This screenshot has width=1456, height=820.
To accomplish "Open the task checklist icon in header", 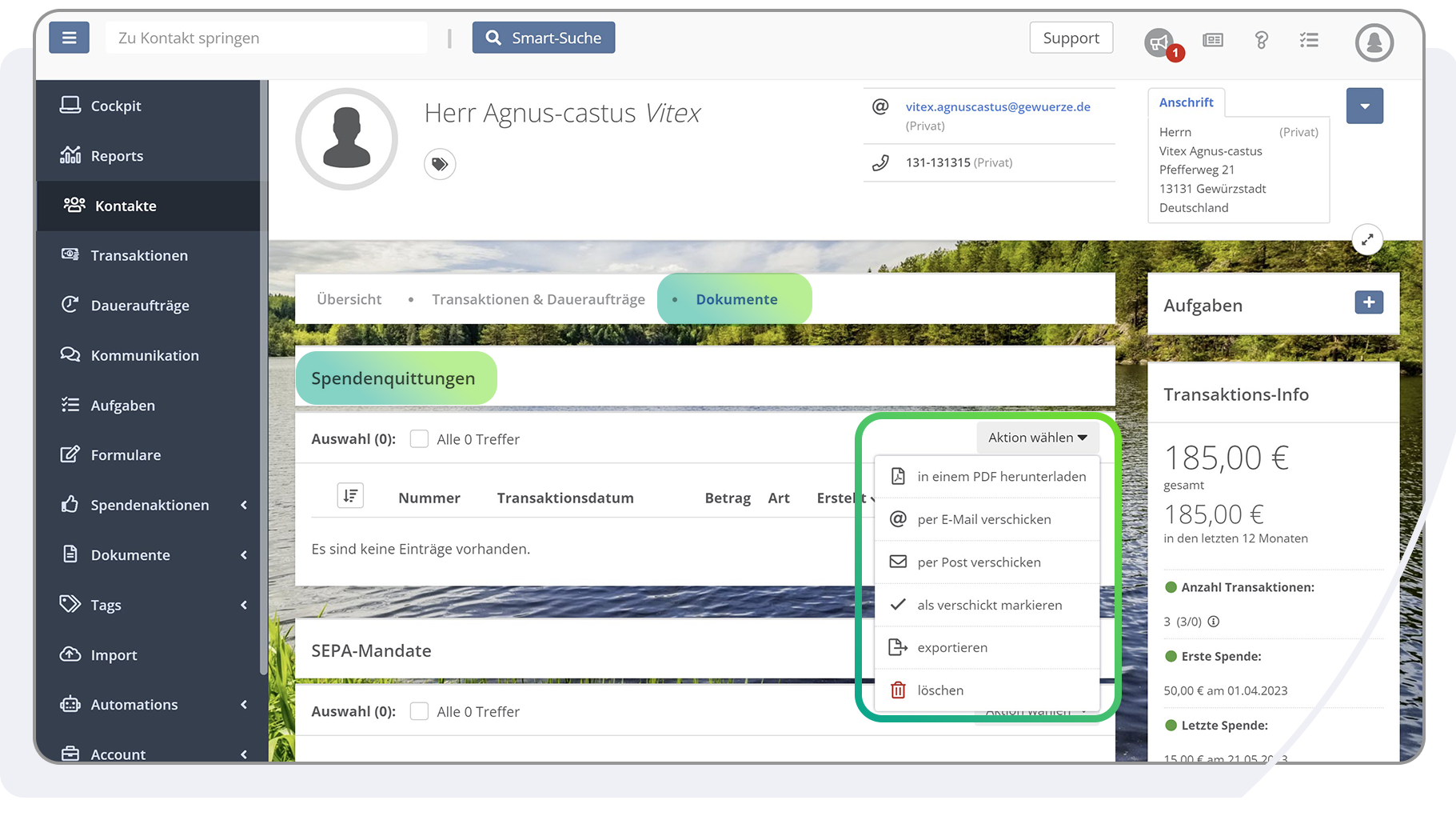I will (x=1309, y=40).
